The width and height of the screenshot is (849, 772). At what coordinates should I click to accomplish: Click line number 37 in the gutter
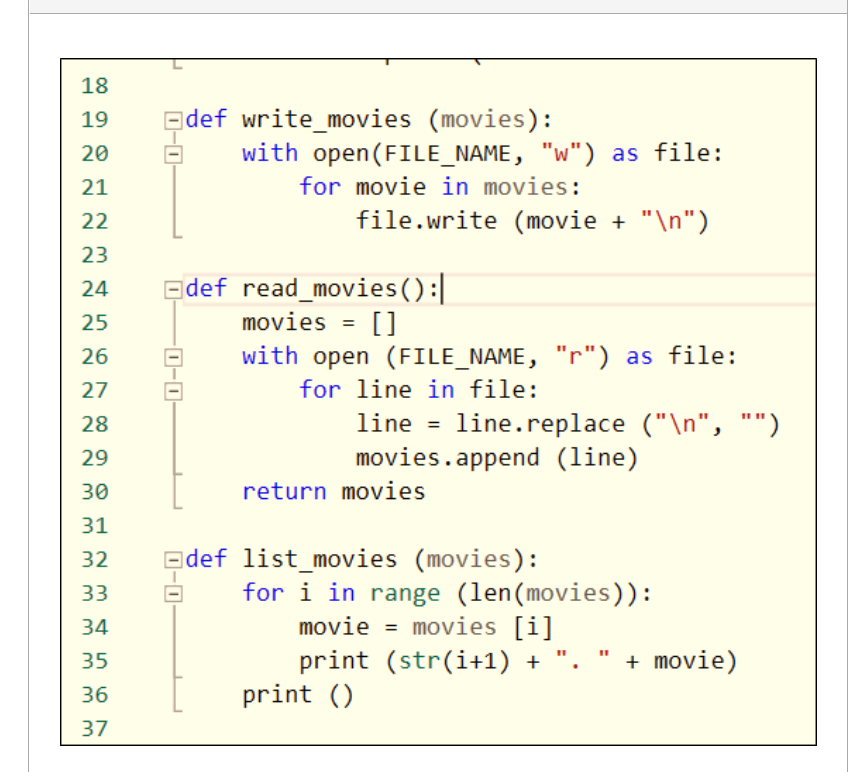pyautogui.click(x=95, y=728)
